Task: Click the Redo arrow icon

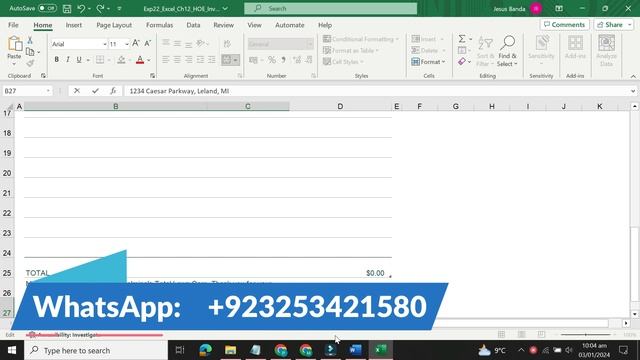Action: pyautogui.click(x=100, y=9)
